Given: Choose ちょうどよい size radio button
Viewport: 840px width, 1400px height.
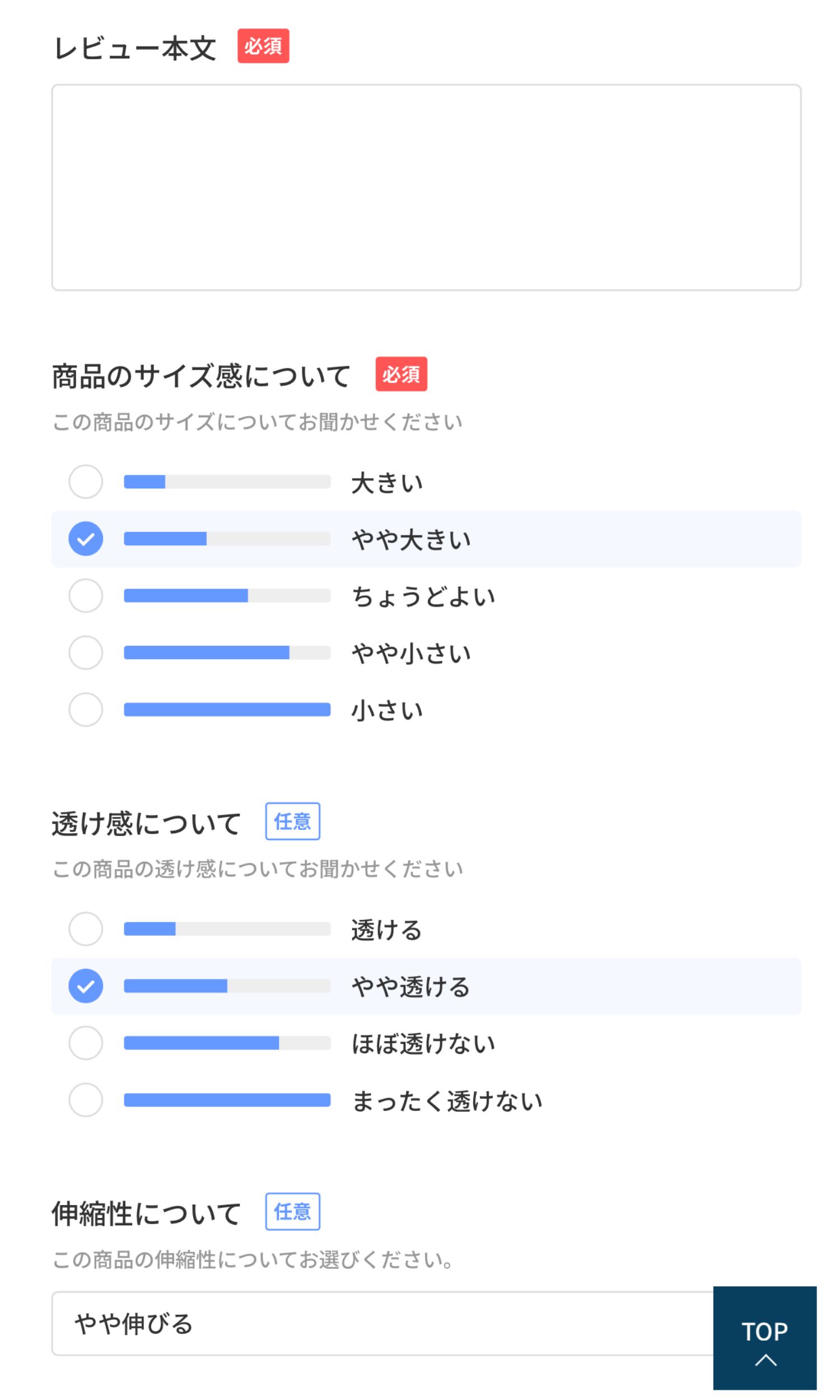Looking at the screenshot, I should (86, 595).
